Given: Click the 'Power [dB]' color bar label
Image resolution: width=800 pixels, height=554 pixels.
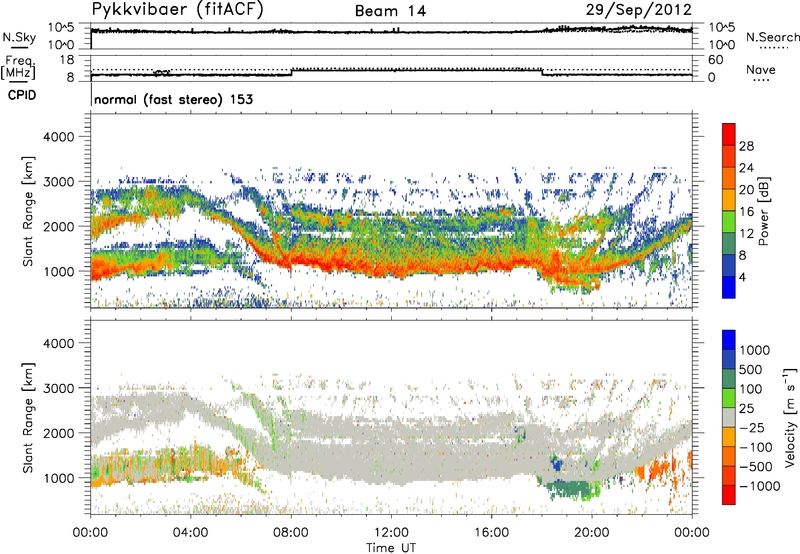Looking at the screenshot, I should (x=763, y=211).
